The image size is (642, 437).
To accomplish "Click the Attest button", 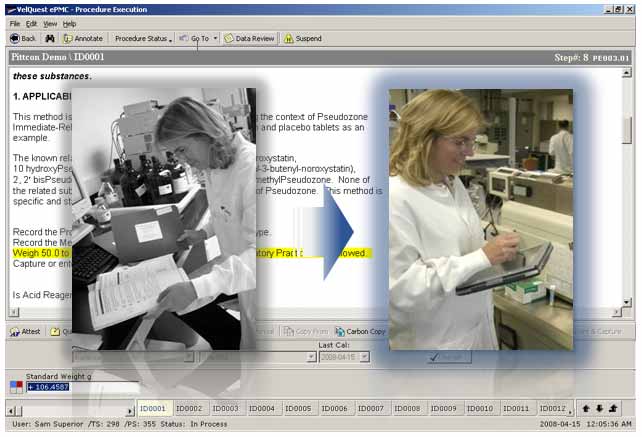I will [x=25, y=331].
